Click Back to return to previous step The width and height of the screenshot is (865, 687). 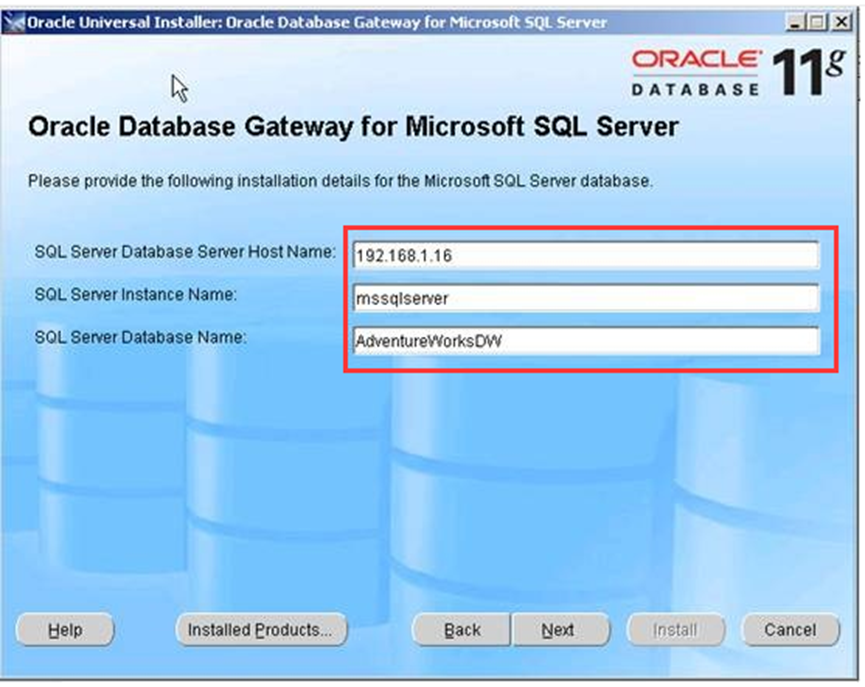(461, 630)
